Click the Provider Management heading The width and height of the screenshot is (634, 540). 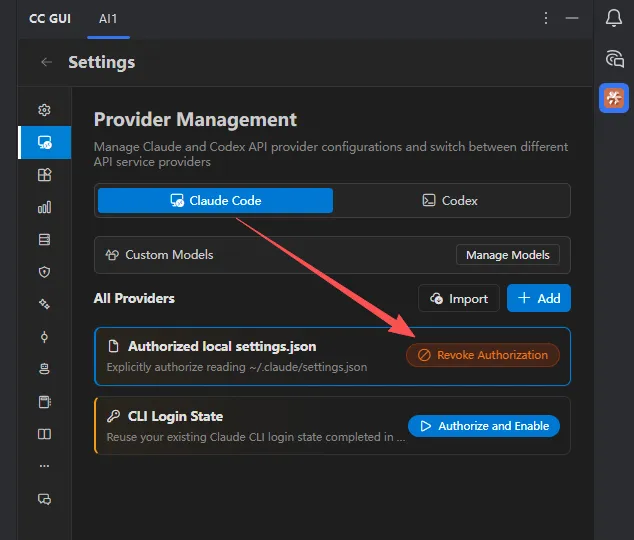(x=195, y=120)
